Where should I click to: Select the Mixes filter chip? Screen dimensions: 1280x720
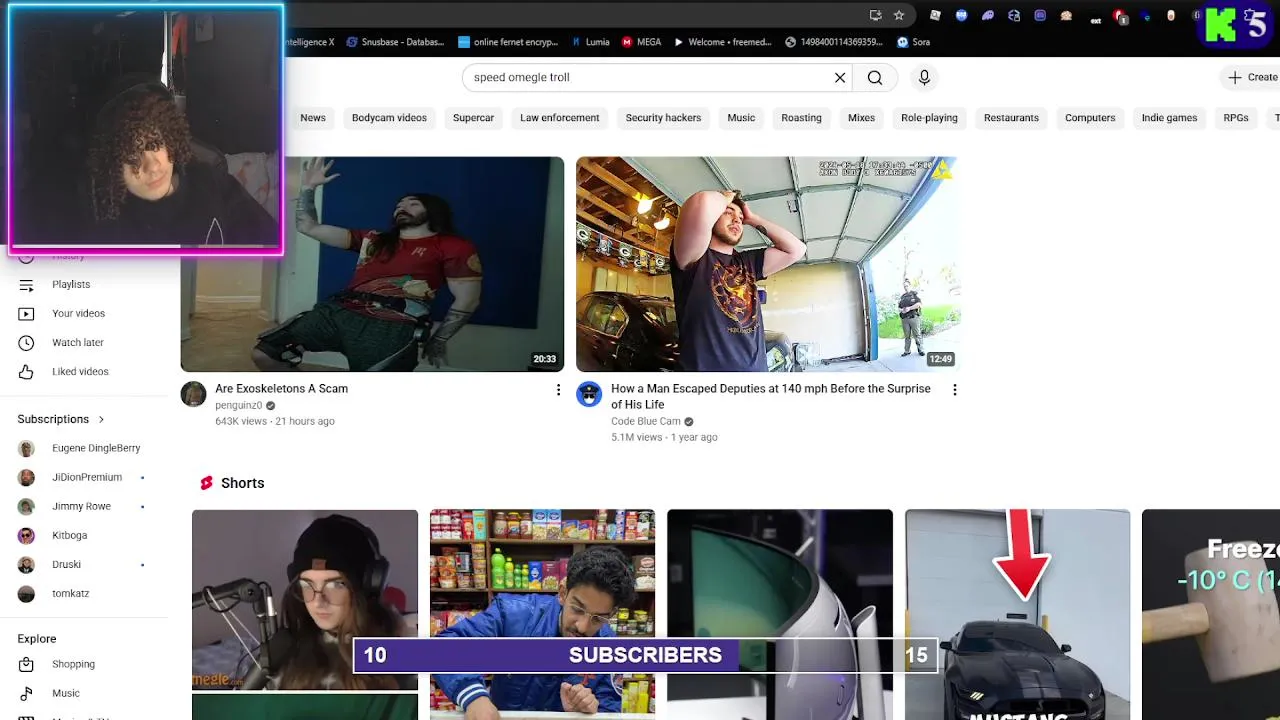tap(861, 118)
